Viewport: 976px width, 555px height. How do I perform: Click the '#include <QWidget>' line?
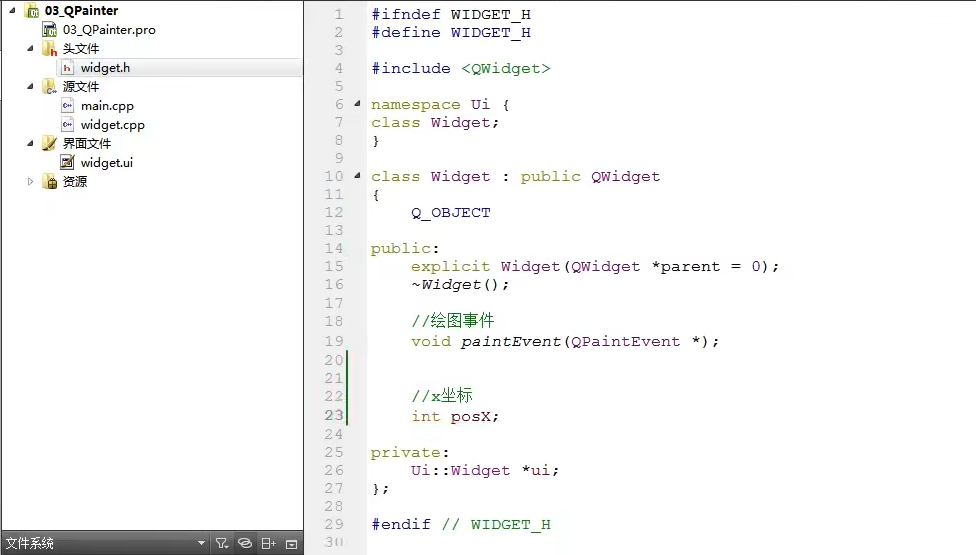click(461, 68)
